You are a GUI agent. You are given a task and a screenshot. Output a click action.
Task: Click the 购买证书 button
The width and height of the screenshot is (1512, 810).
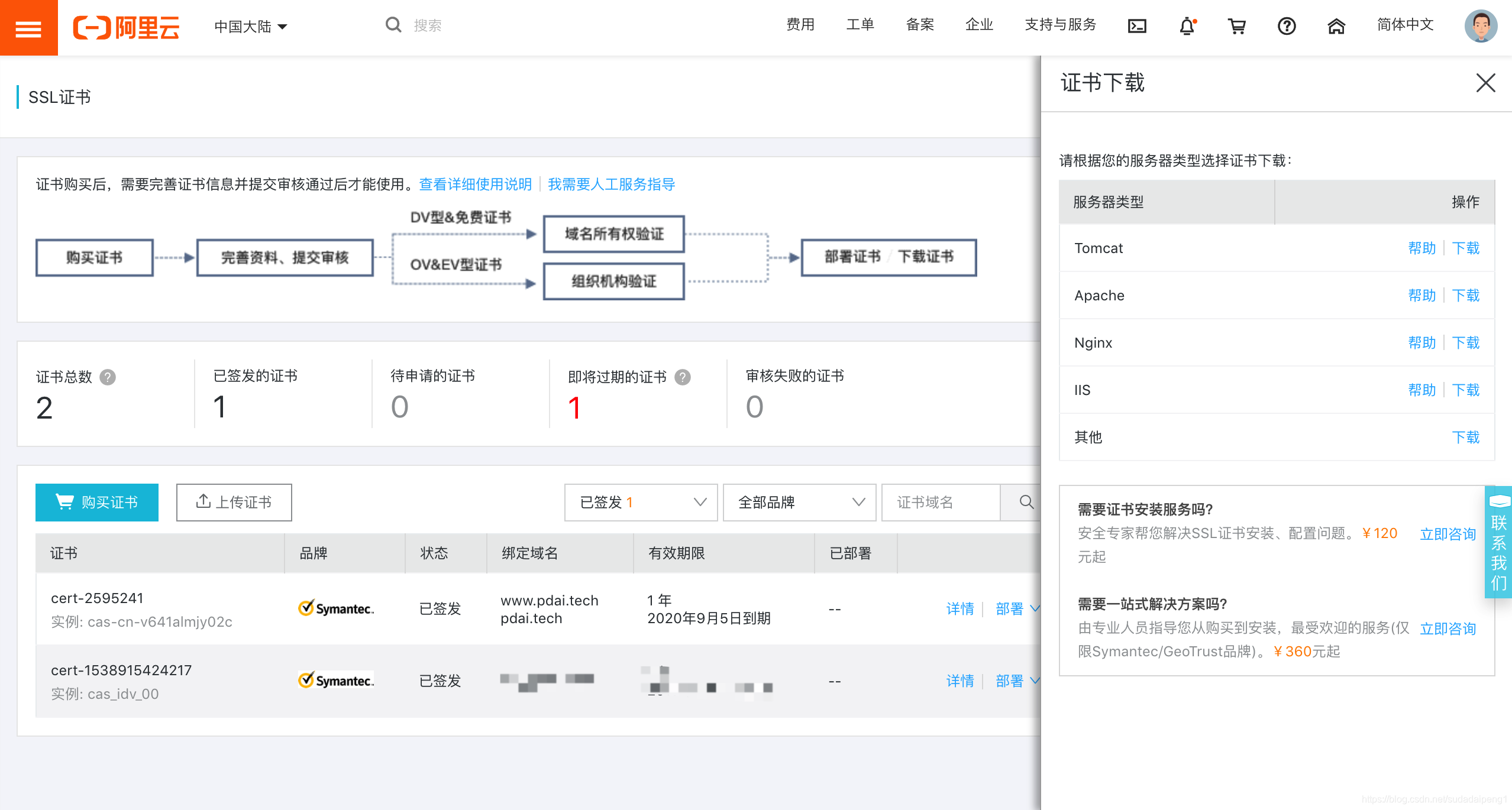tap(96, 502)
